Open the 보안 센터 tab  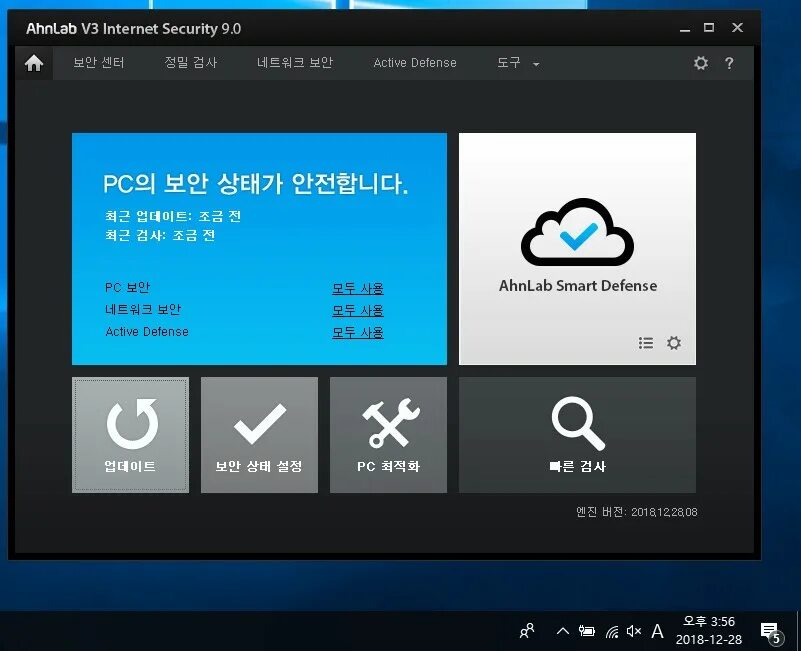[x=99, y=63]
